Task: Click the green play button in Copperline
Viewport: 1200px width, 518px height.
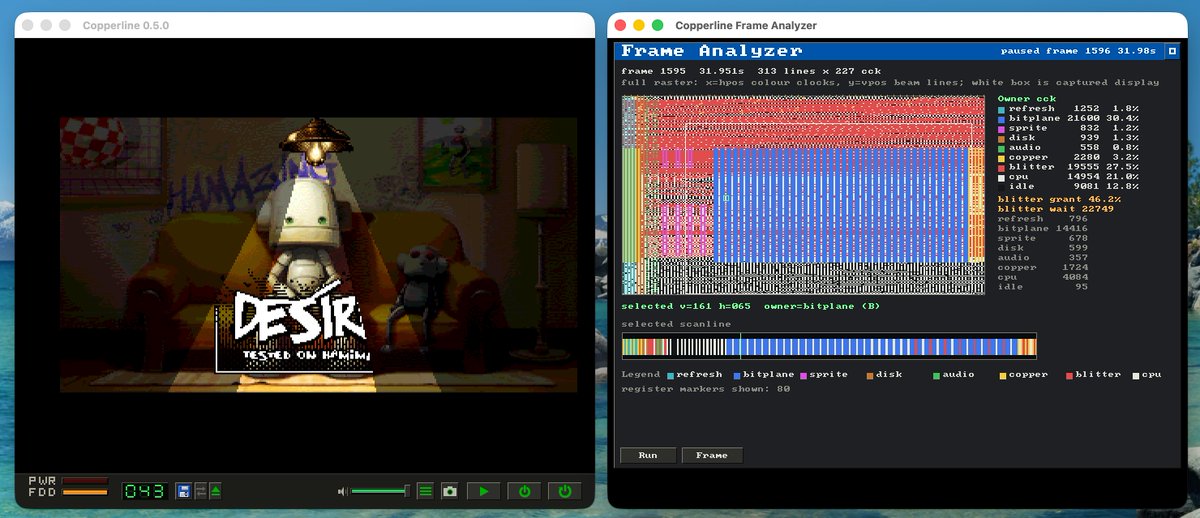Action: [484, 491]
